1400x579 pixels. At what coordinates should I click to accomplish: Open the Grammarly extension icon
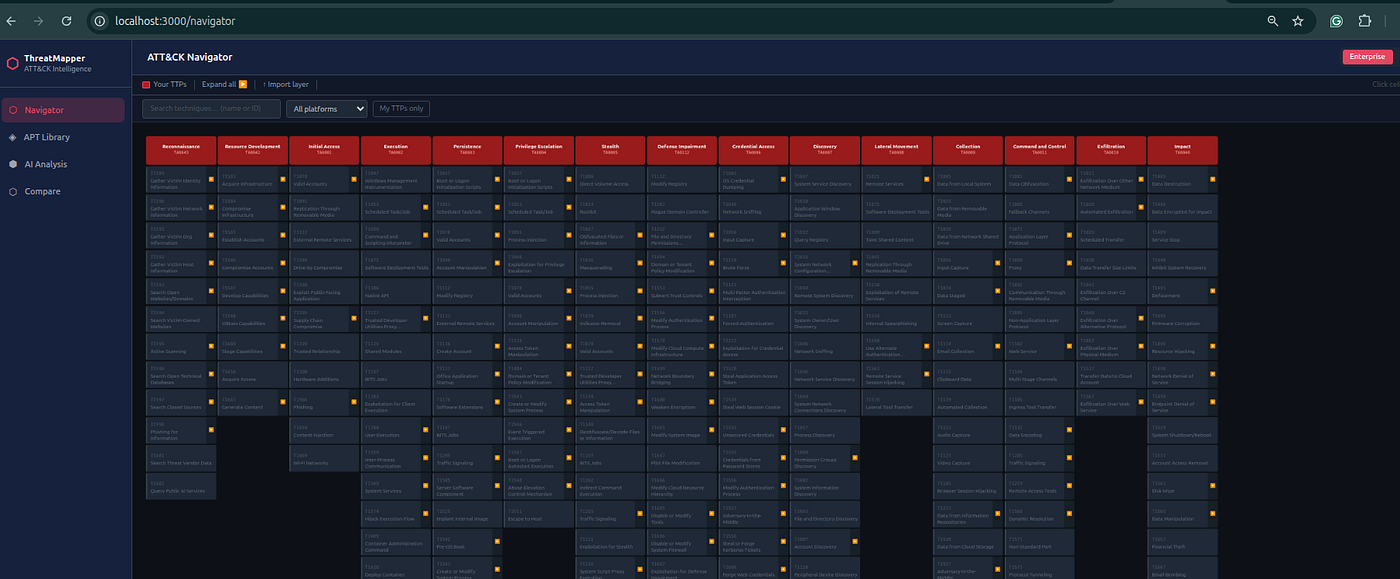pos(1336,20)
